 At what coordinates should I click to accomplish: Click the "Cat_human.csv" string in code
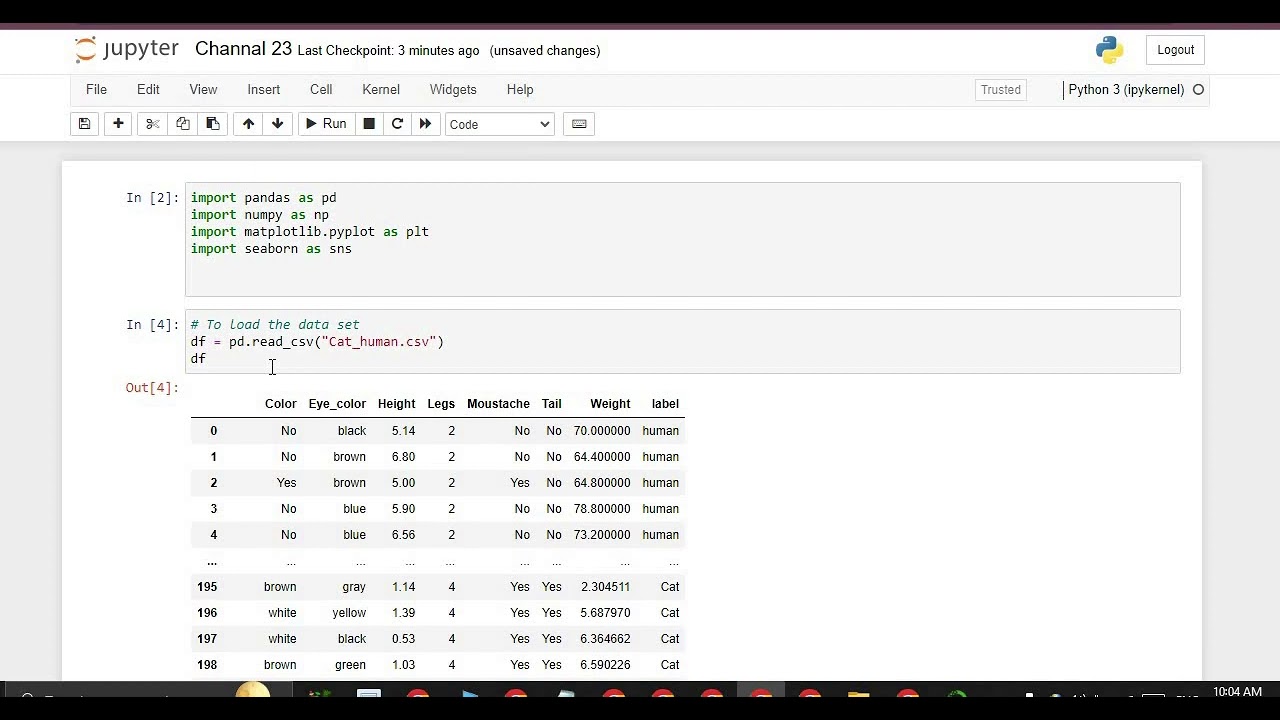pos(379,342)
